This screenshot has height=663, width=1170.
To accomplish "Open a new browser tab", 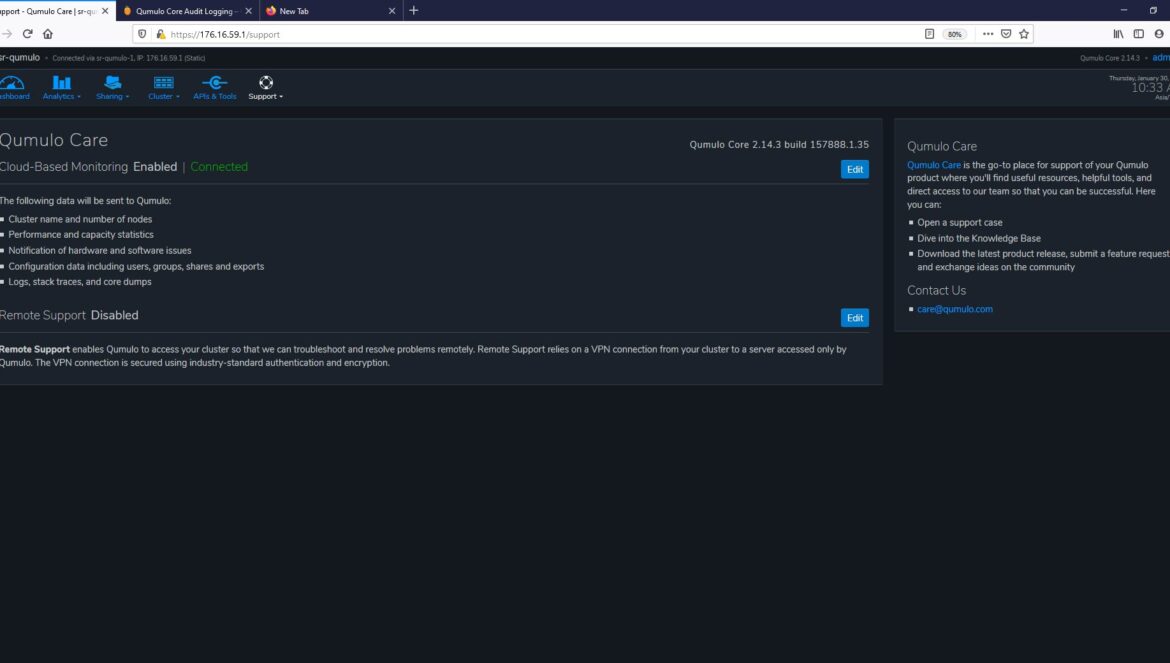I will pyautogui.click(x=413, y=10).
